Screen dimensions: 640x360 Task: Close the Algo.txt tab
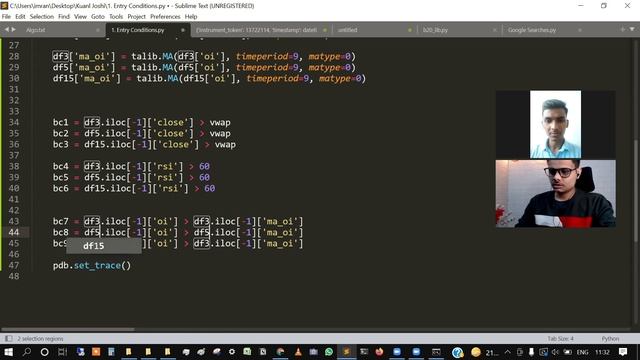(98, 30)
